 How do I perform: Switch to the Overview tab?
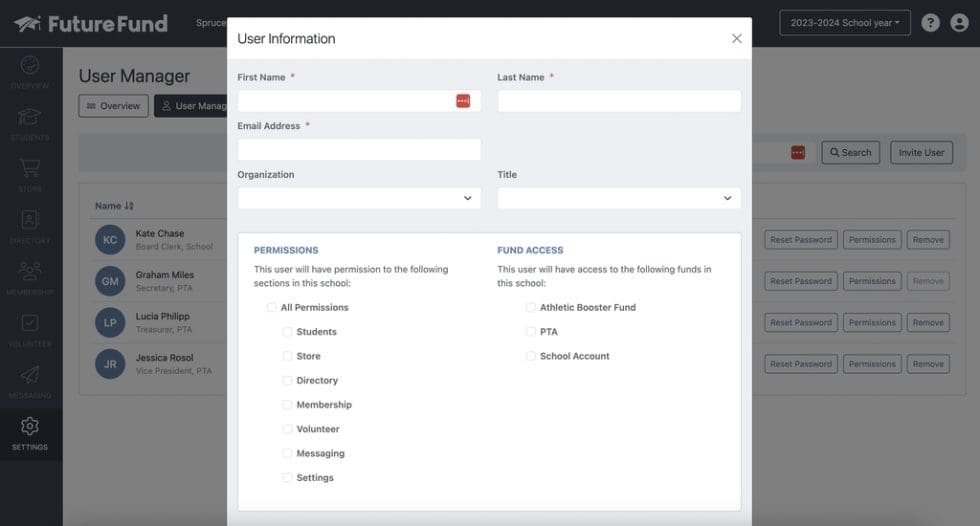click(x=113, y=106)
